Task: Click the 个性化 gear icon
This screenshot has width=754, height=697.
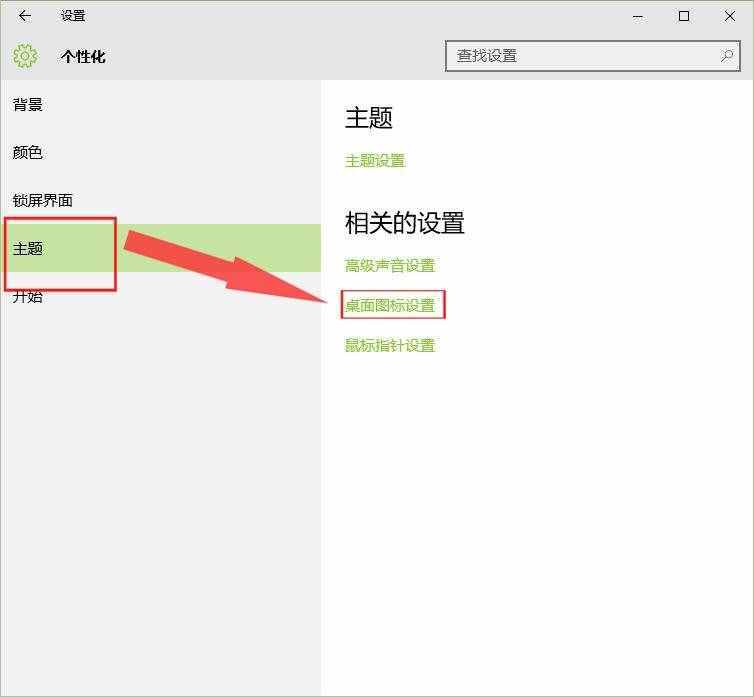Action: pos(25,56)
